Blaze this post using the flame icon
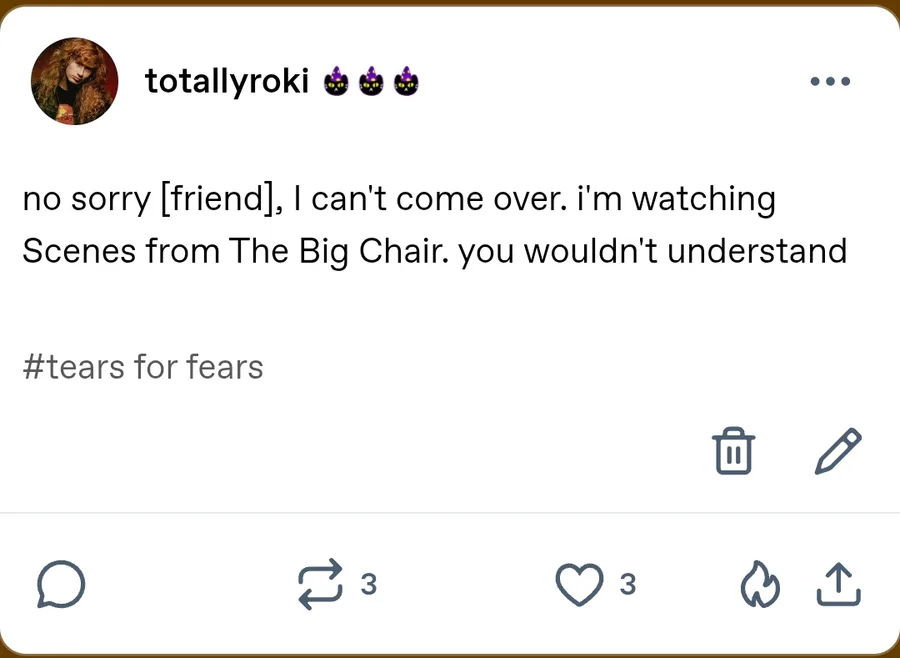 pos(758,586)
